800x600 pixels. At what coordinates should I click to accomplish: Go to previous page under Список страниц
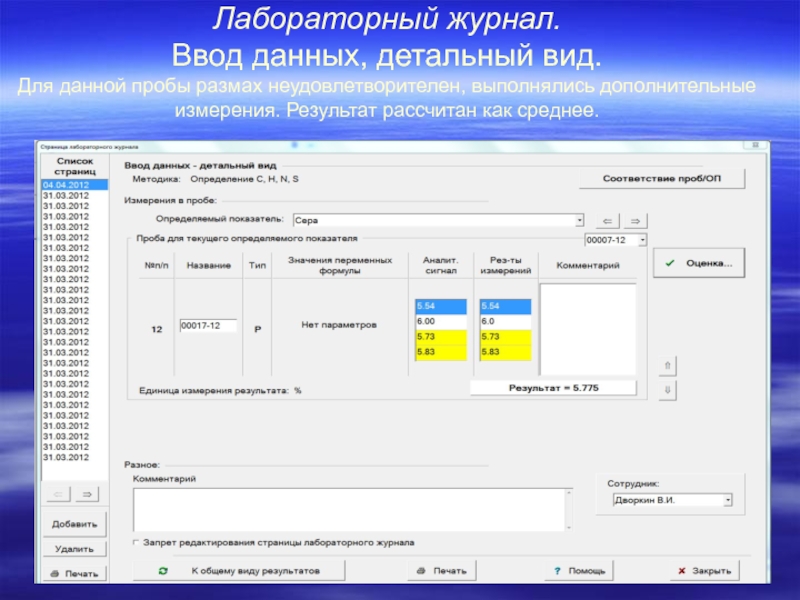coord(59,494)
